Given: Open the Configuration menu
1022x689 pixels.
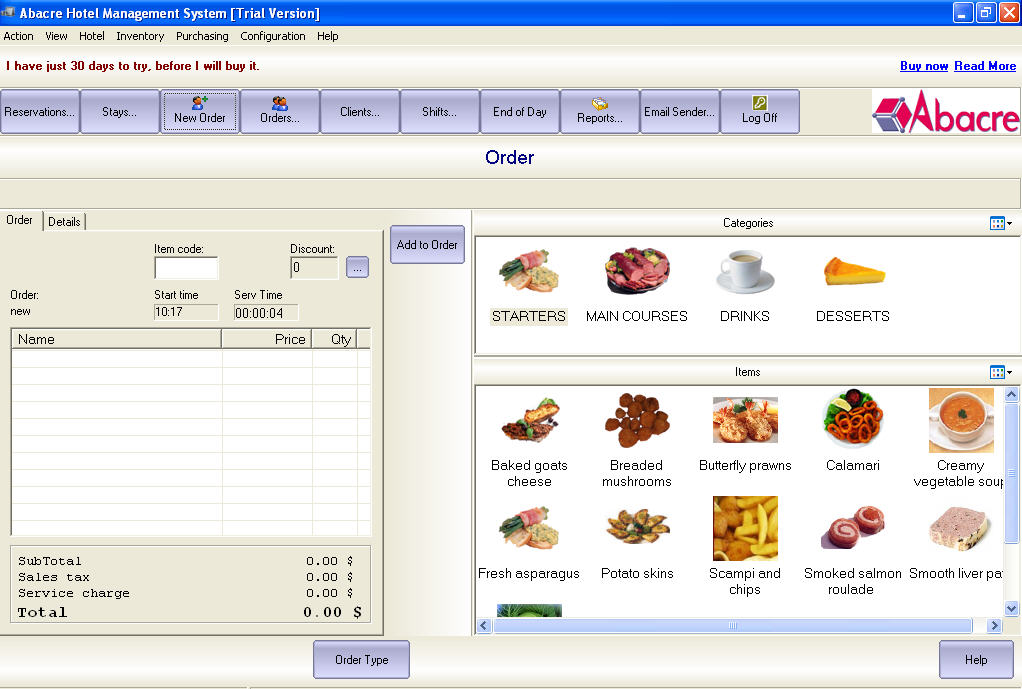Looking at the screenshot, I should pyautogui.click(x=272, y=36).
